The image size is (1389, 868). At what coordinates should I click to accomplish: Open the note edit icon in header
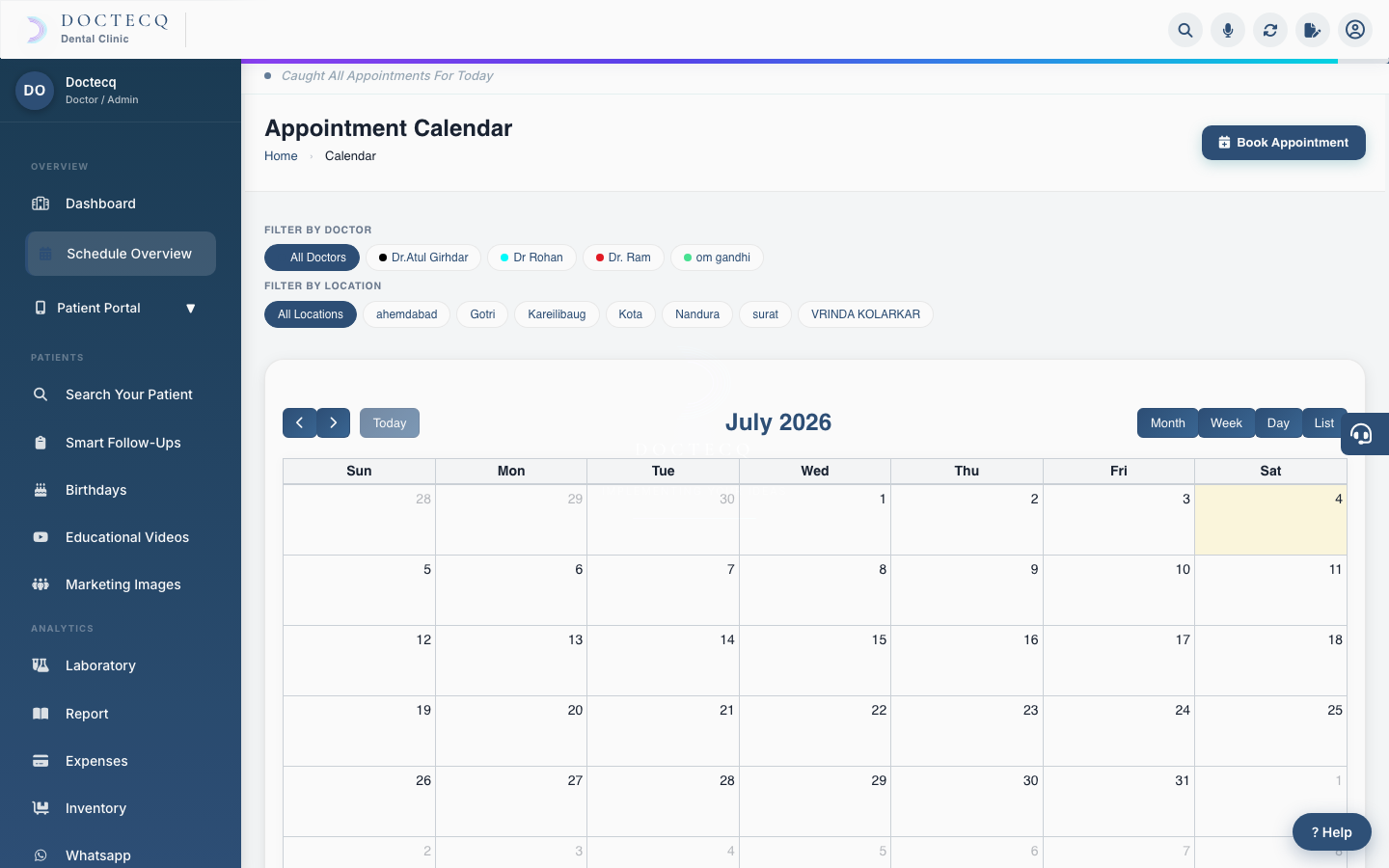point(1313,30)
